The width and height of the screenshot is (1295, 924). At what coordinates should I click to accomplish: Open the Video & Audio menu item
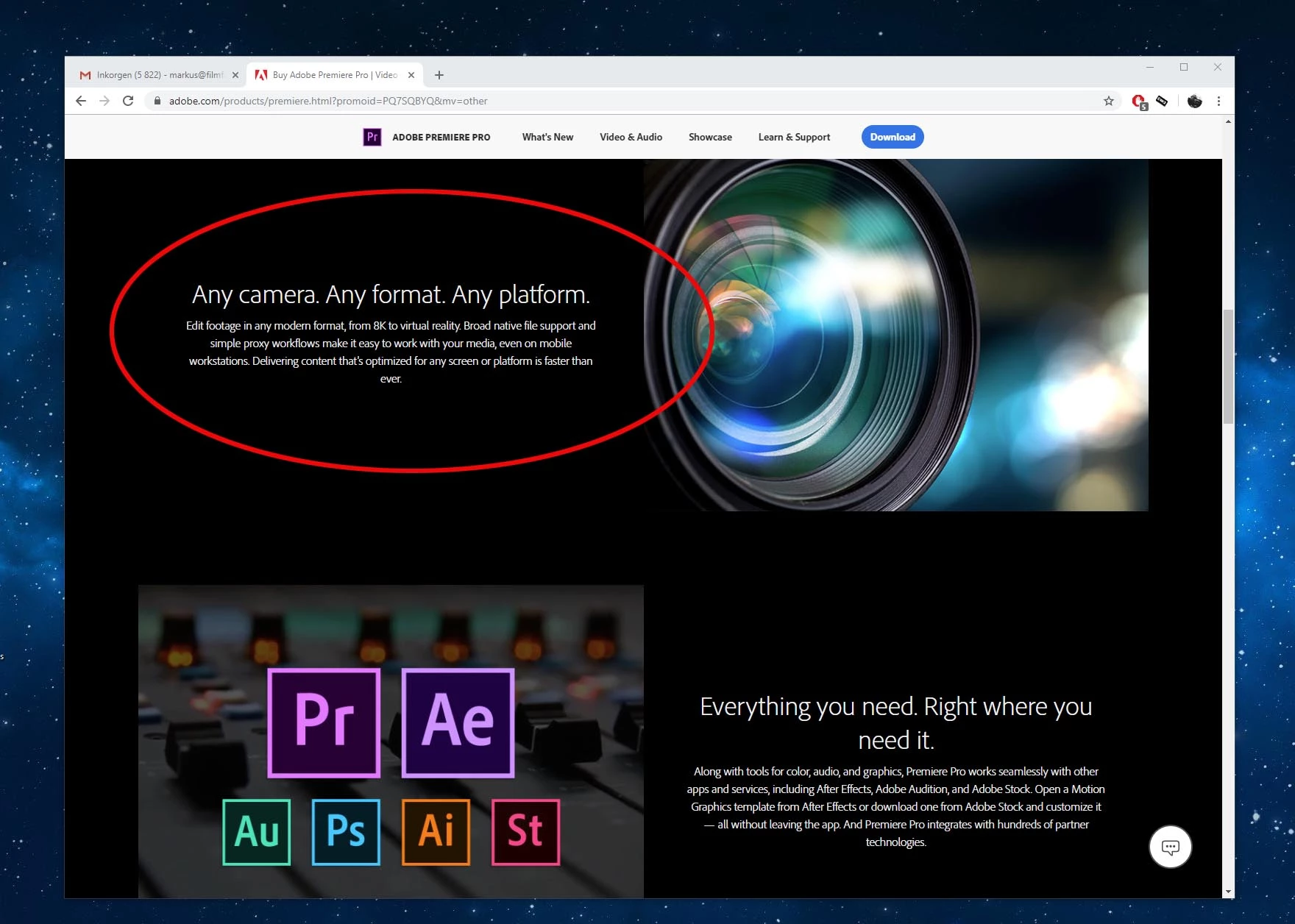(631, 138)
